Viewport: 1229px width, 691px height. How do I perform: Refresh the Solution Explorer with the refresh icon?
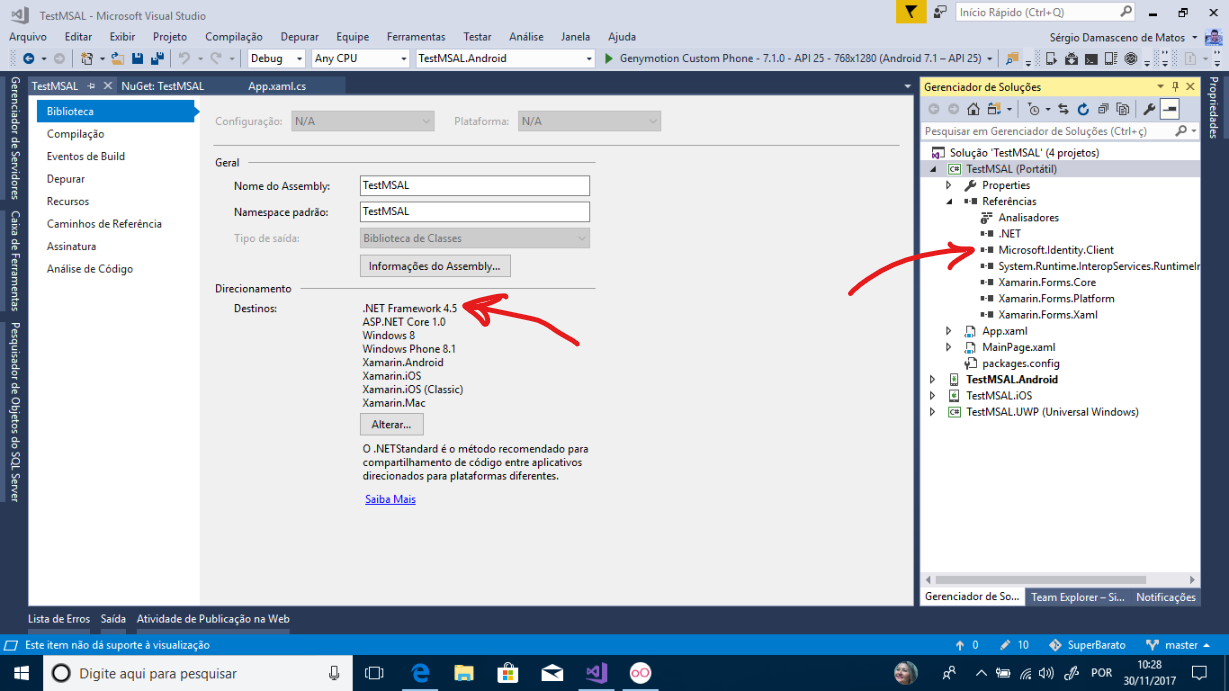(1083, 107)
